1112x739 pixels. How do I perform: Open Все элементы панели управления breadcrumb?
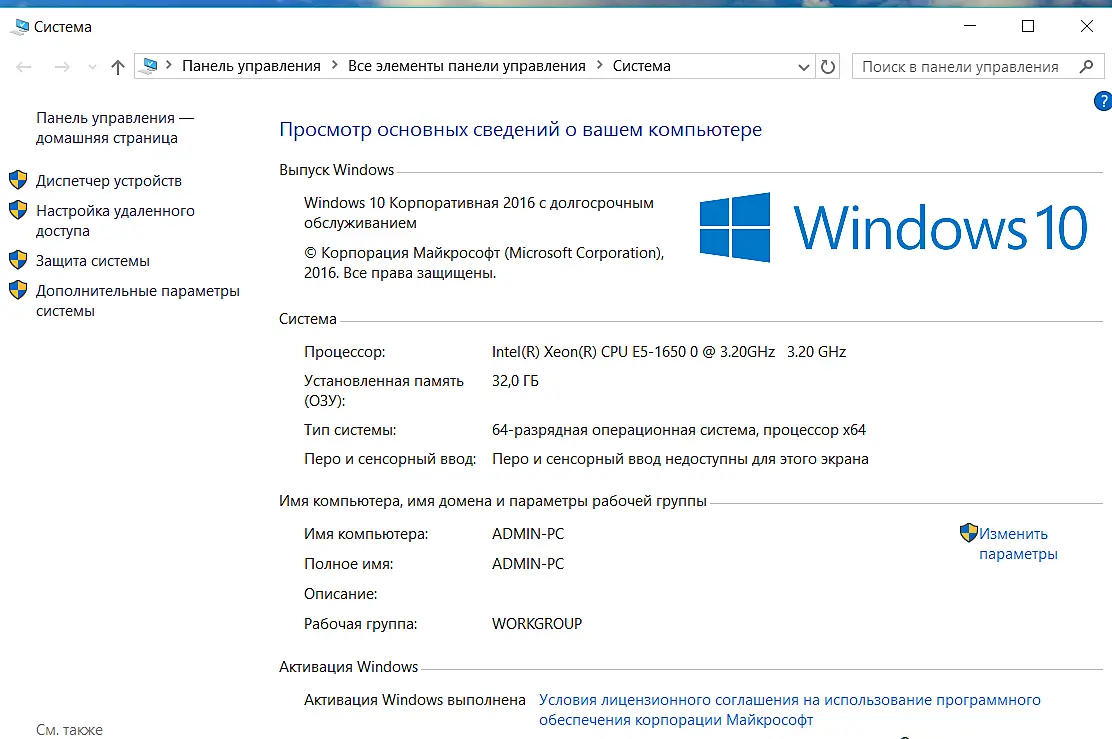coord(467,66)
